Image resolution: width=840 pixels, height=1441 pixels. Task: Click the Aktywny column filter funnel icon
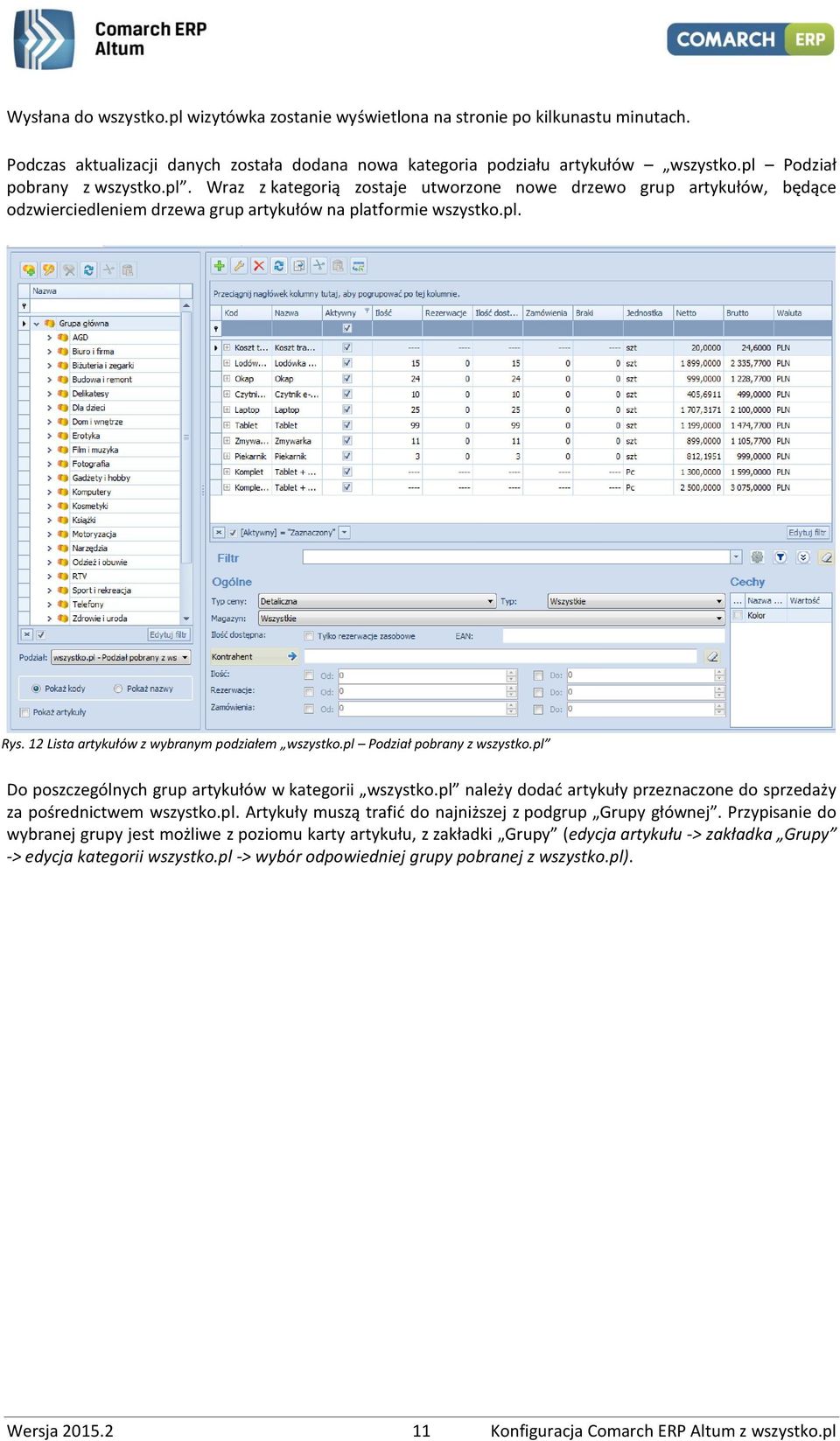coord(367,311)
